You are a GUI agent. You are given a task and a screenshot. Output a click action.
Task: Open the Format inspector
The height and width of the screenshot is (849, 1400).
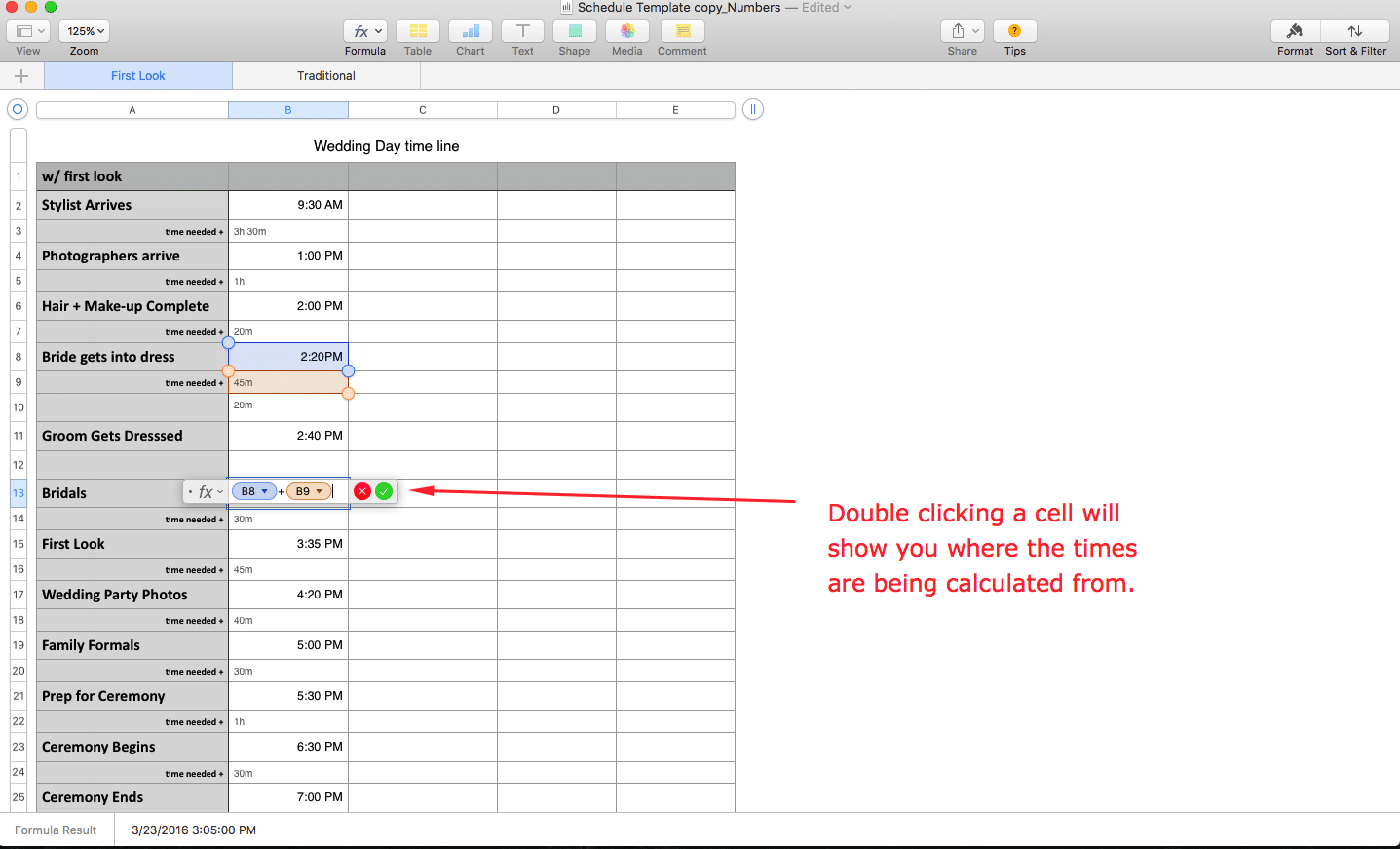1296,31
